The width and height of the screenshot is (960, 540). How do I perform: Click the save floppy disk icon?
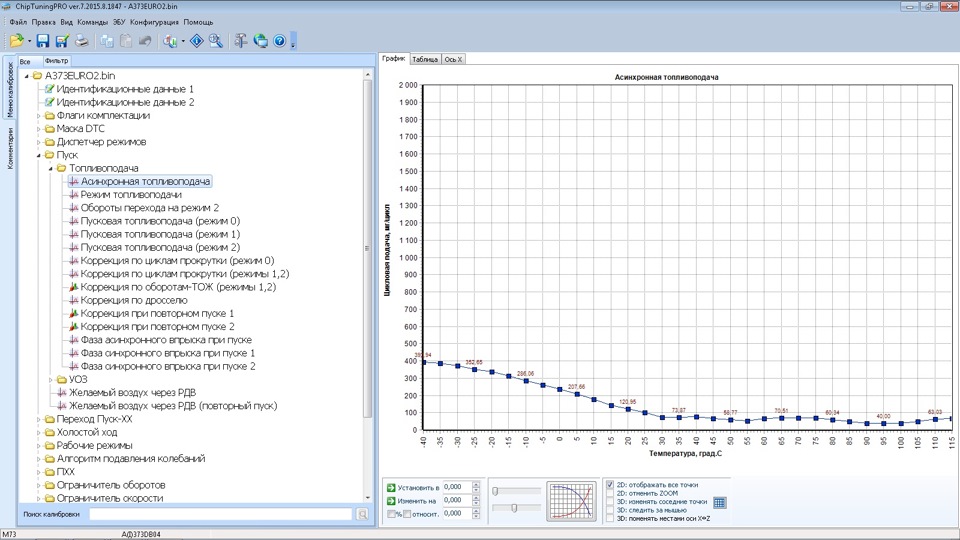coord(43,41)
